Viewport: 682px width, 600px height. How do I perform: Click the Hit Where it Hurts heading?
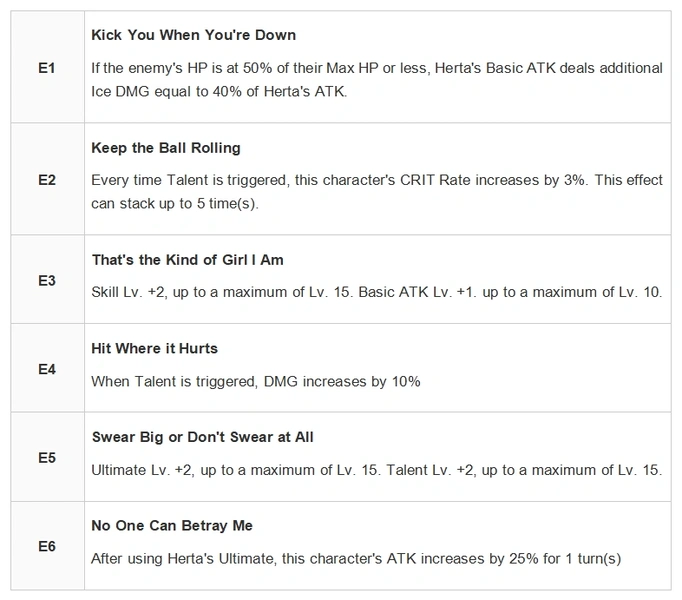pos(154,349)
